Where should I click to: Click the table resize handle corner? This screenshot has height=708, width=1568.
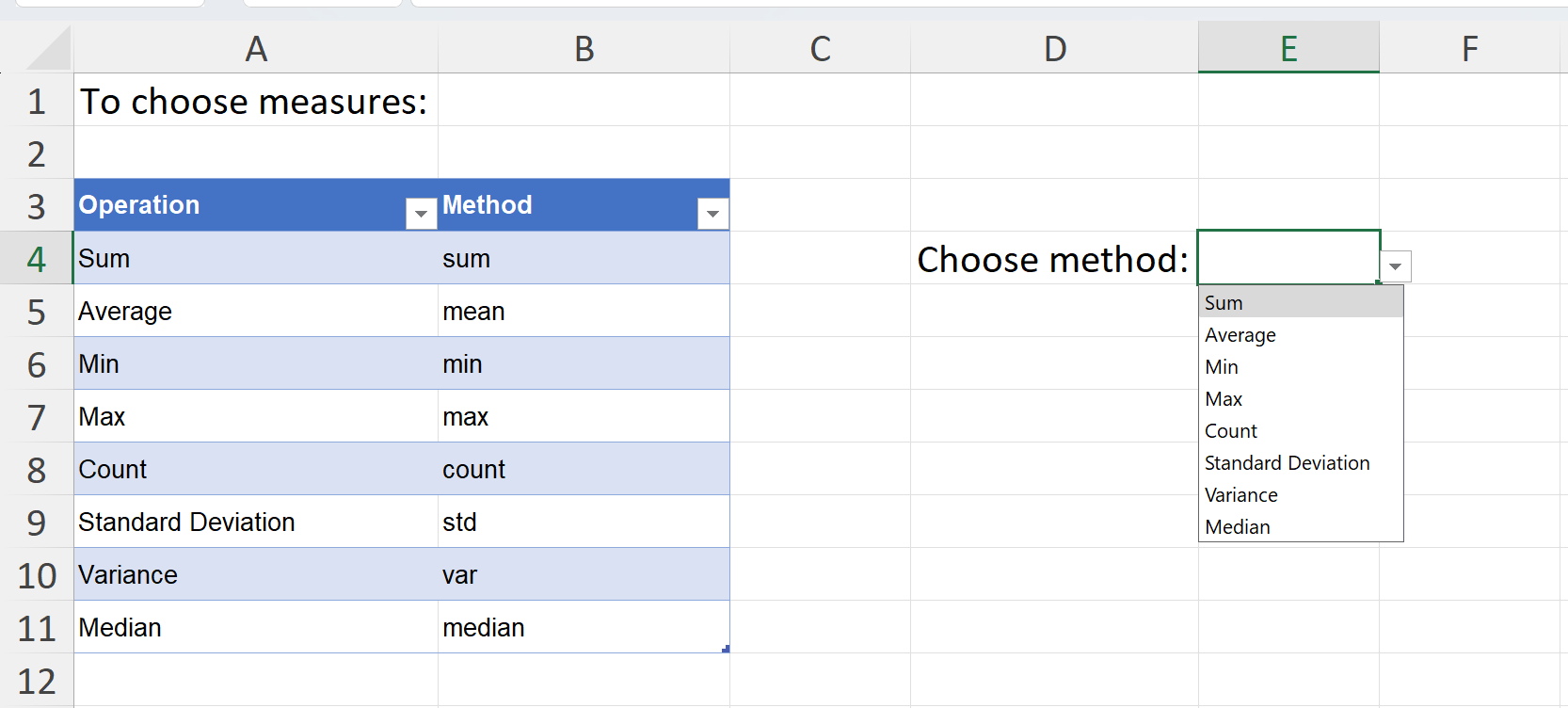726,649
